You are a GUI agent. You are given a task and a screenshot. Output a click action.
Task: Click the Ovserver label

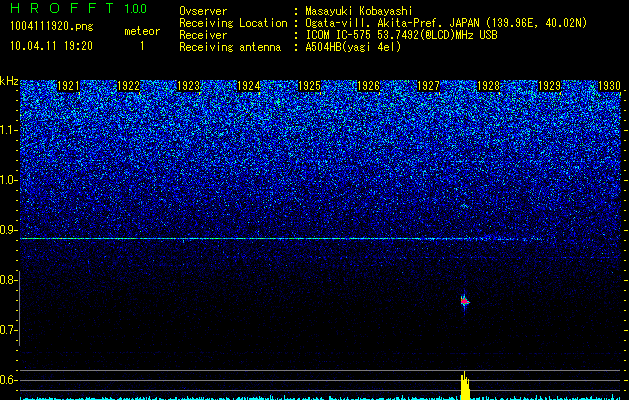(203, 11)
